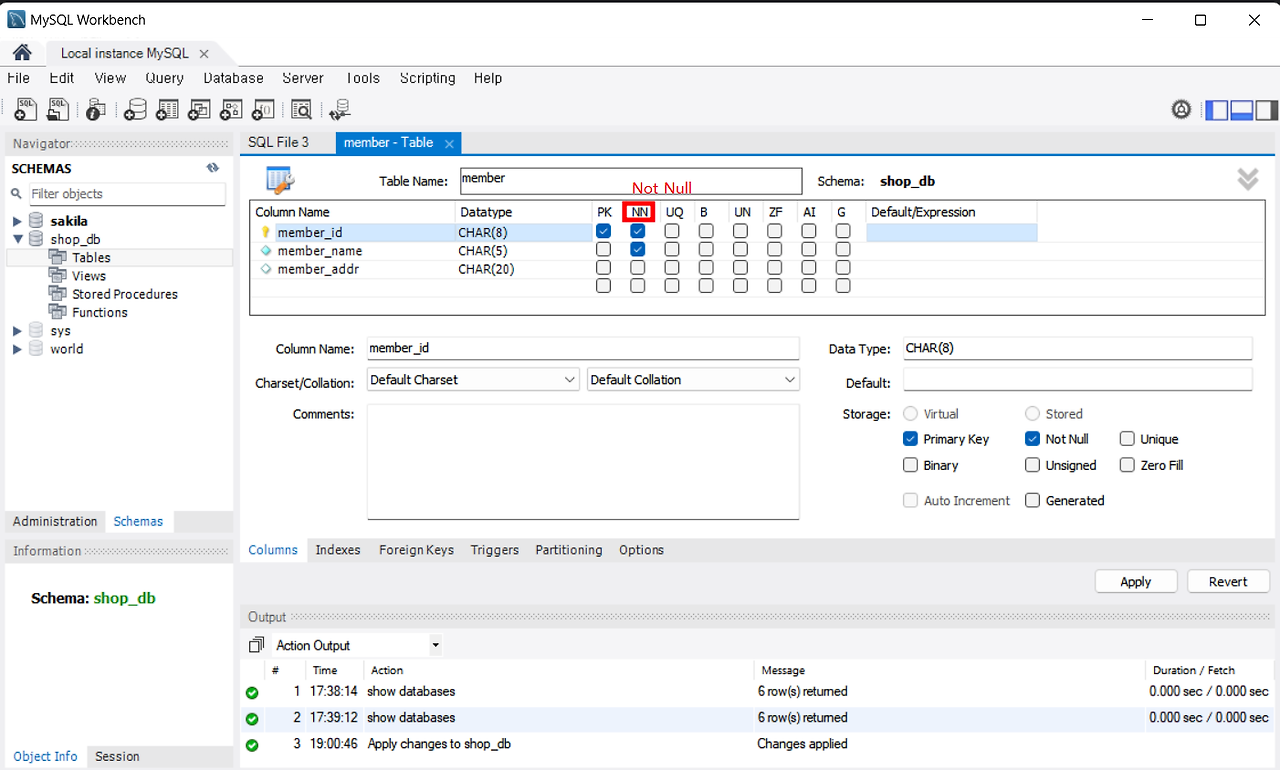Click the table editor icon beside Table Name
Viewport: 1280px width, 770px height.
tap(279, 180)
